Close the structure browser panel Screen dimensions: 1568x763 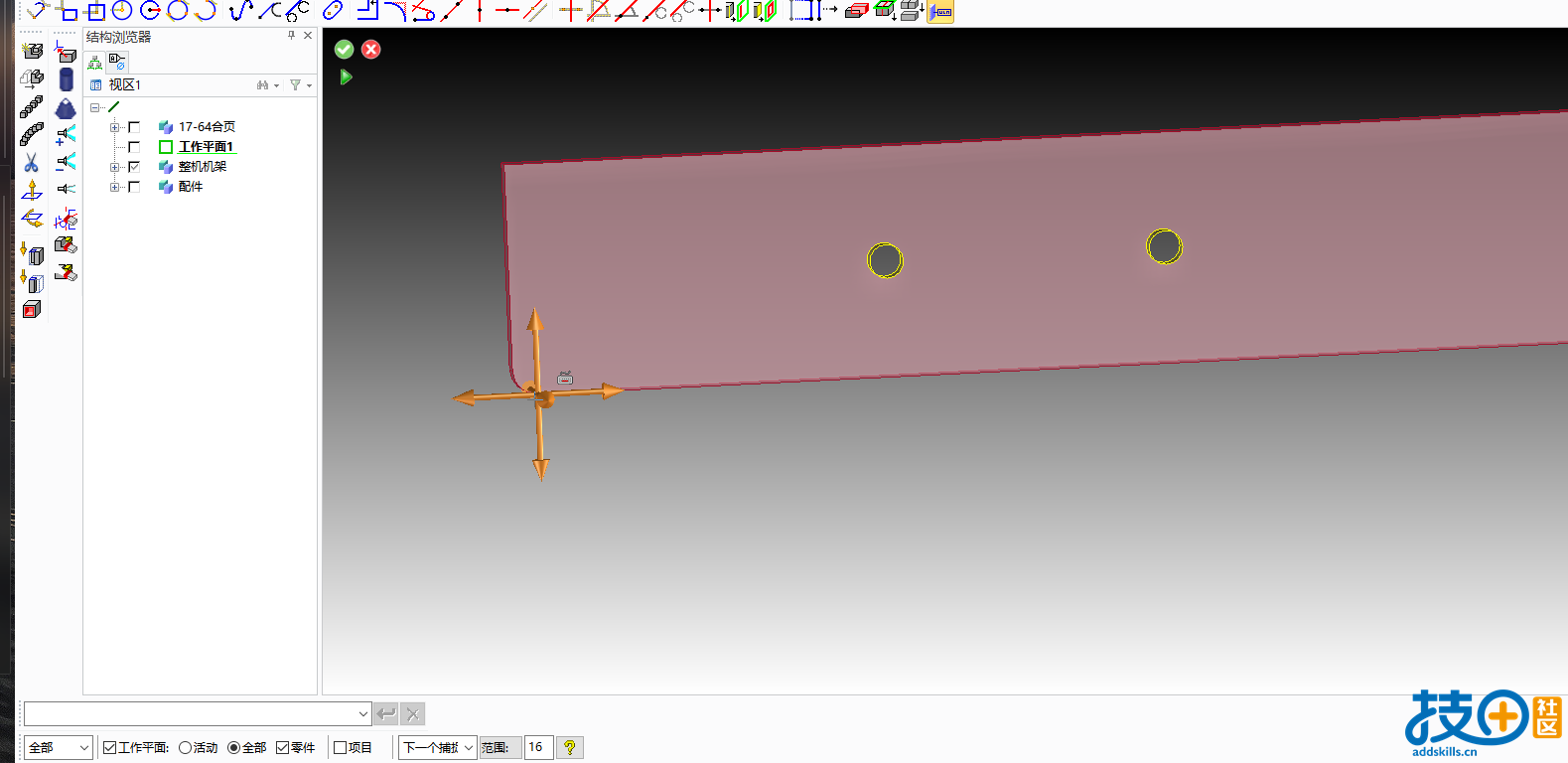tap(308, 36)
